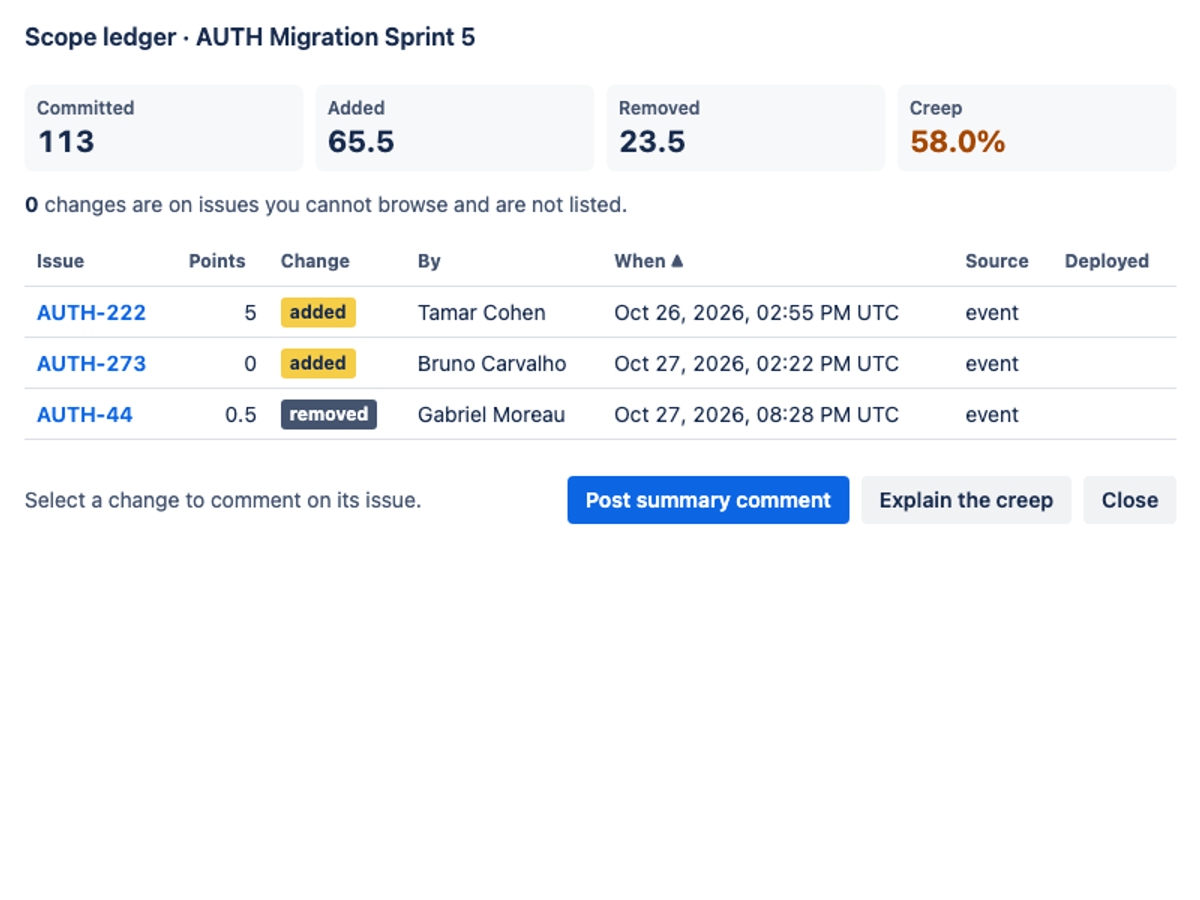
Task: Click the ascending sort arrow icon
Action: pos(677,261)
